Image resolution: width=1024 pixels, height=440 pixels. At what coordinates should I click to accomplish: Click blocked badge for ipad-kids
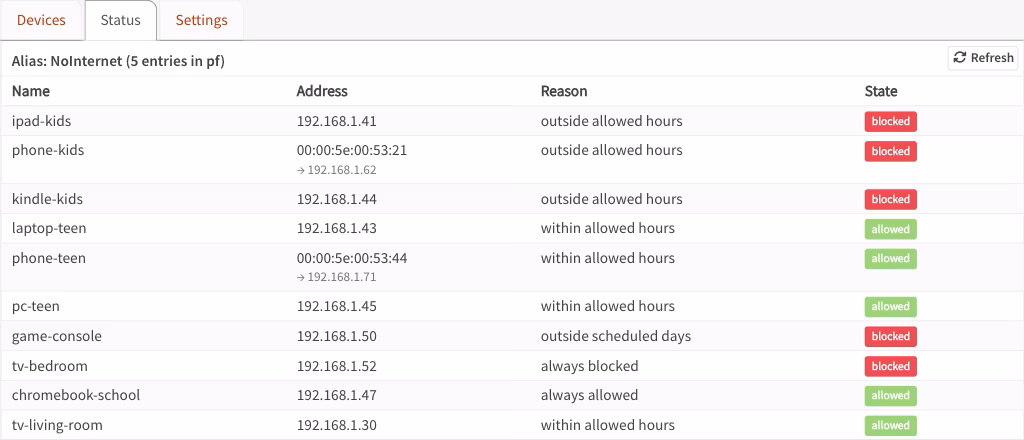(891, 121)
